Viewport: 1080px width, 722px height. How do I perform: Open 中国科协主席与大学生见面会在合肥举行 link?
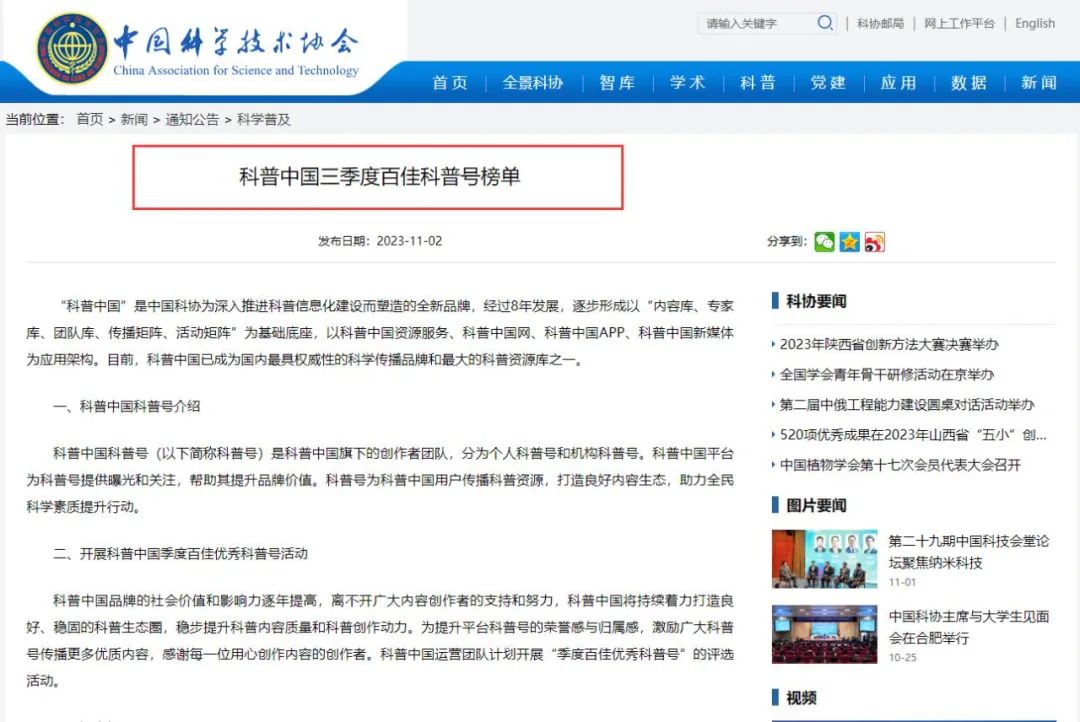(x=968, y=627)
